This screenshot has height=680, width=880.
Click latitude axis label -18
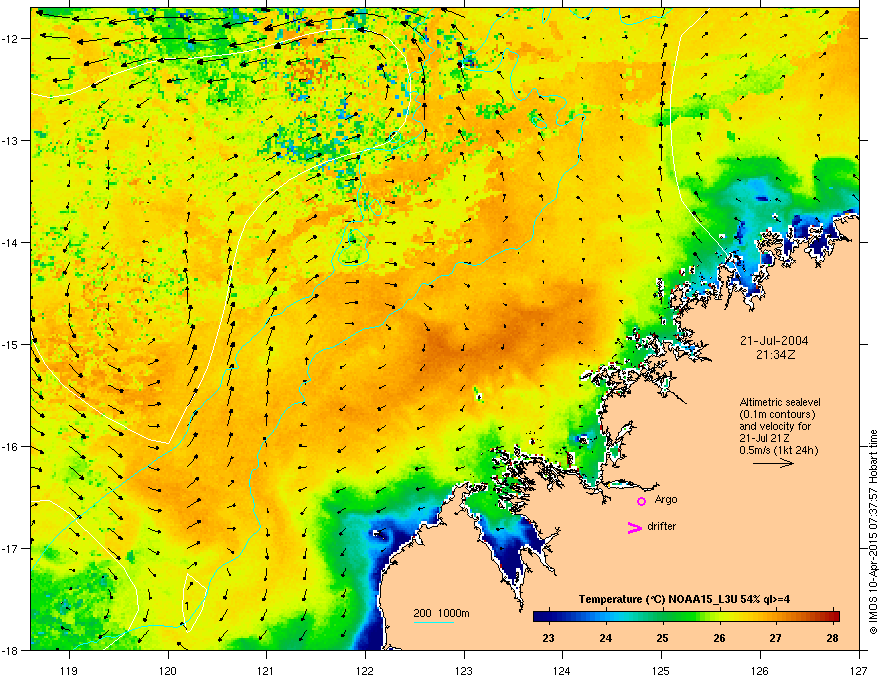point(9,650)
